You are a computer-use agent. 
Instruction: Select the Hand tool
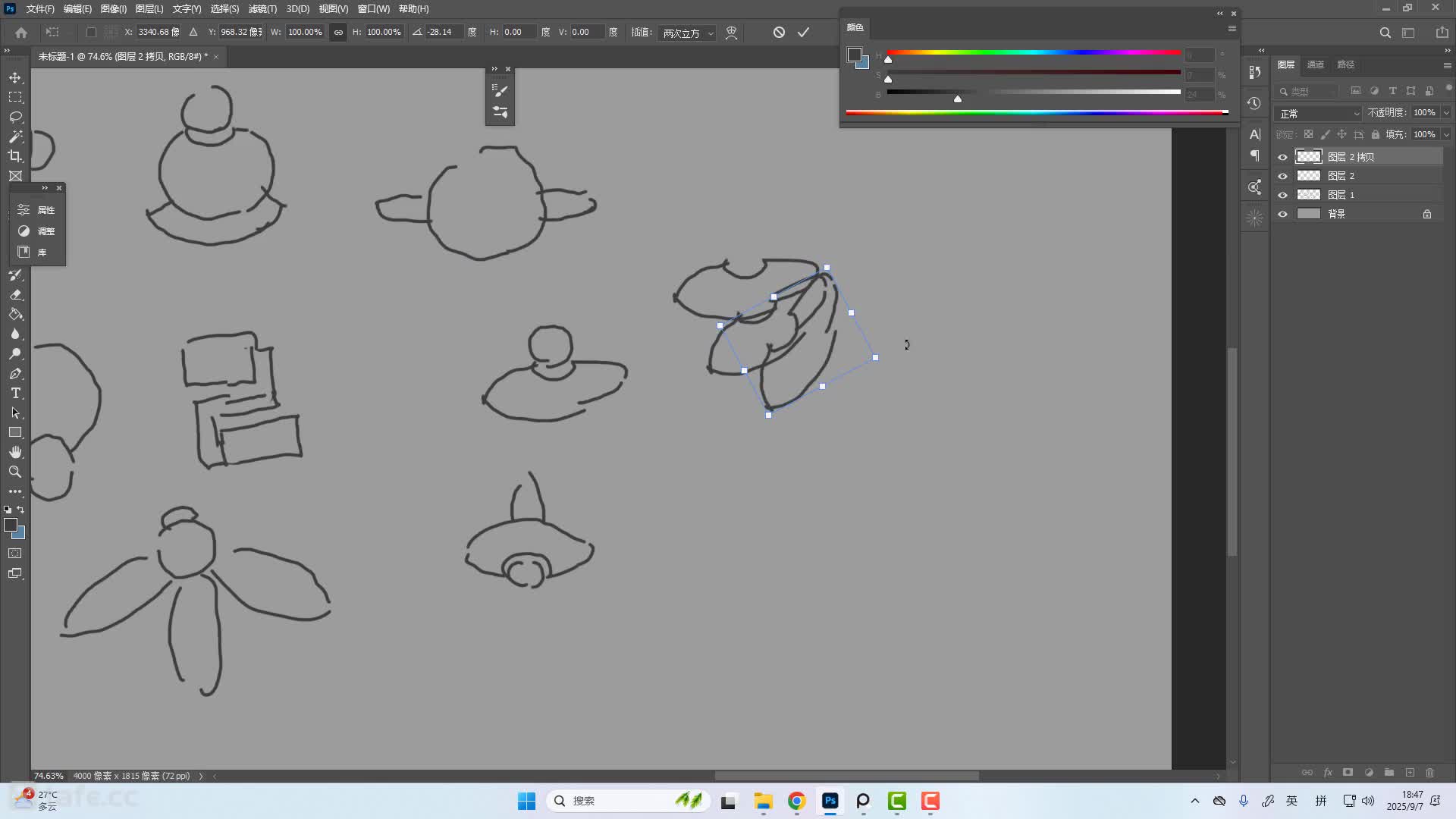pyautogui.click(x=15, y=452)
